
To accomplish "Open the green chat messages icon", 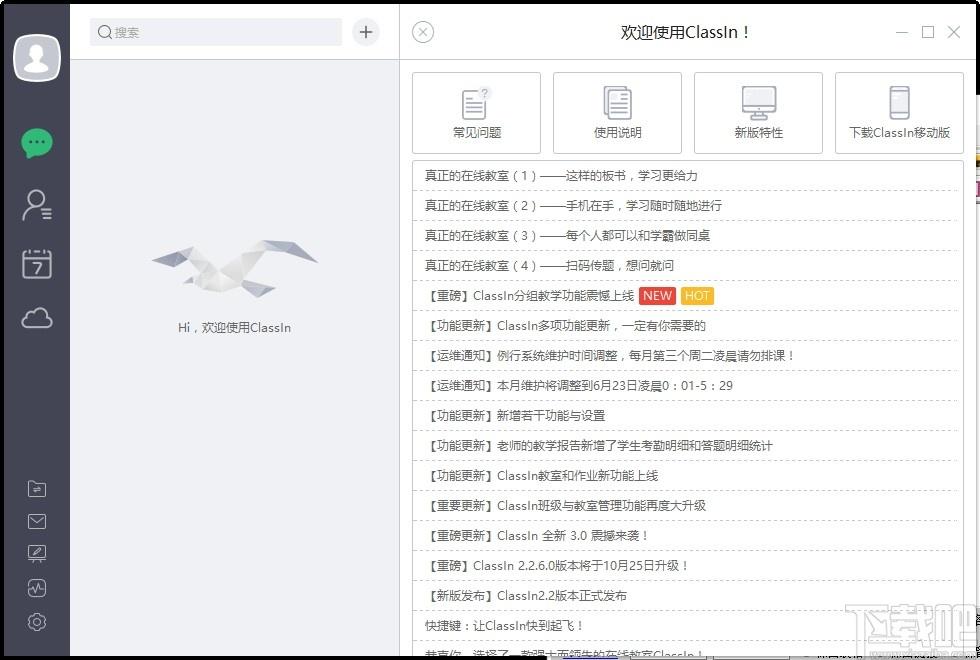I will click(37, 143).
